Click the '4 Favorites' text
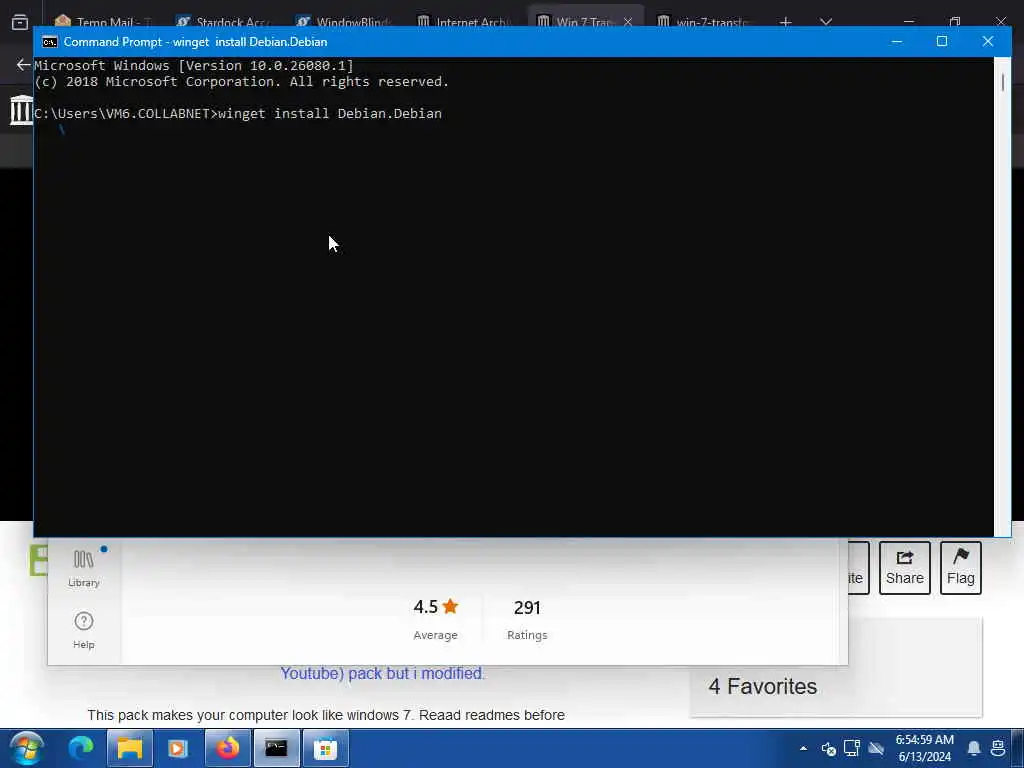 tap(763, 686)
